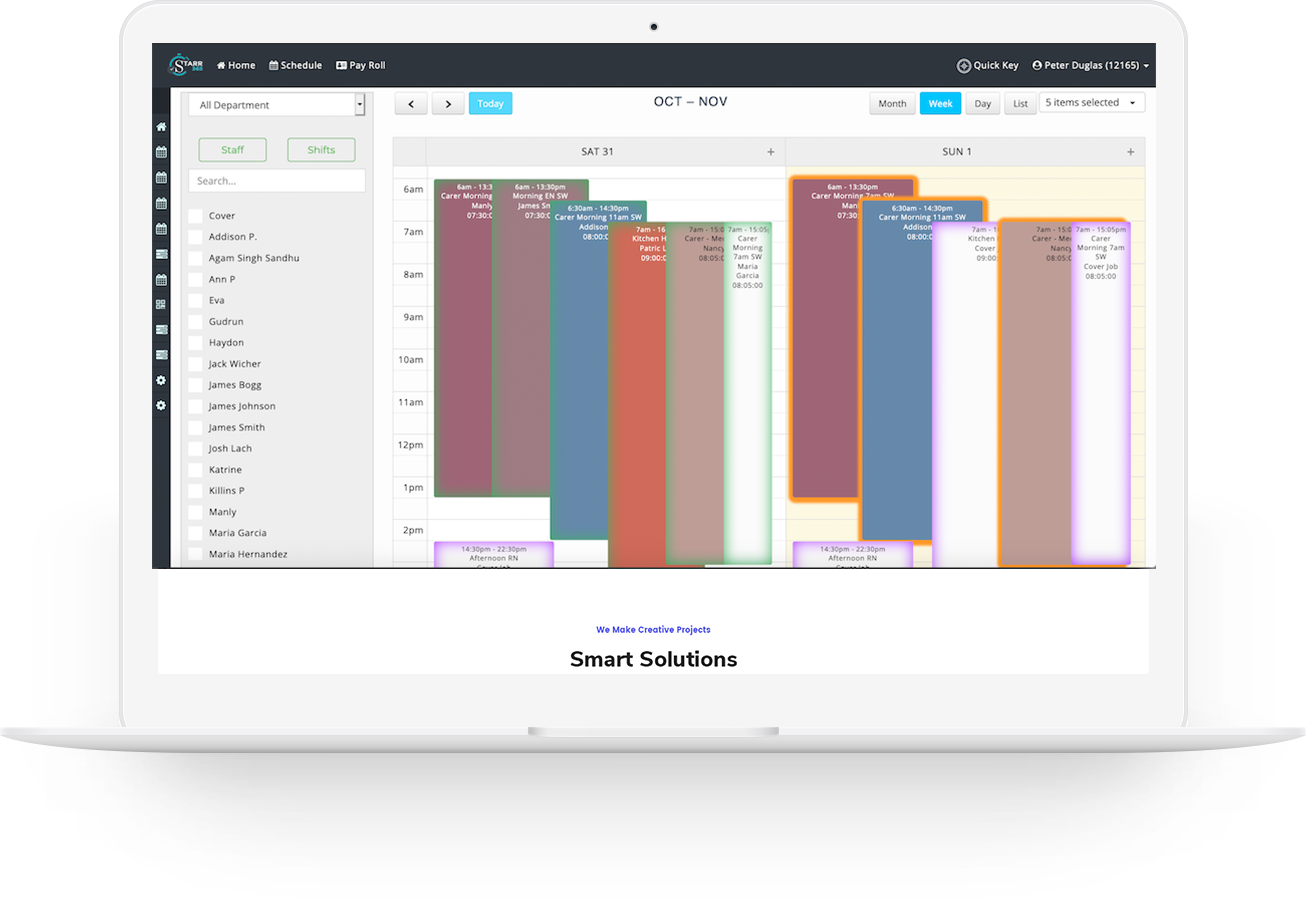This screenshot has width=1306, height=900.
Task: Click the green Shifts button
Action: (x=321, y=150)
